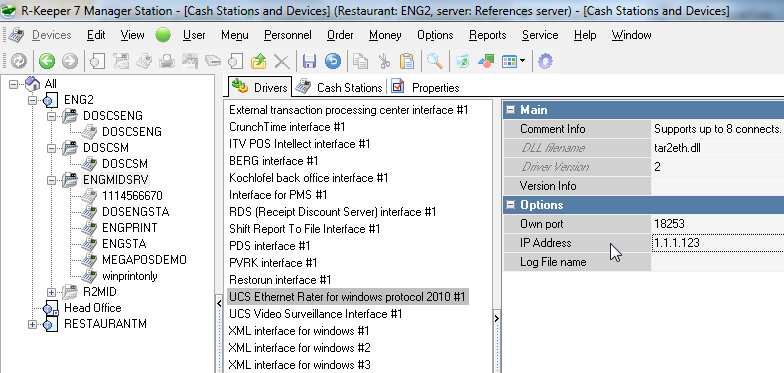Click the folder with green up arrow icon
The image size is (784, 373).
[x=258, y=61]
